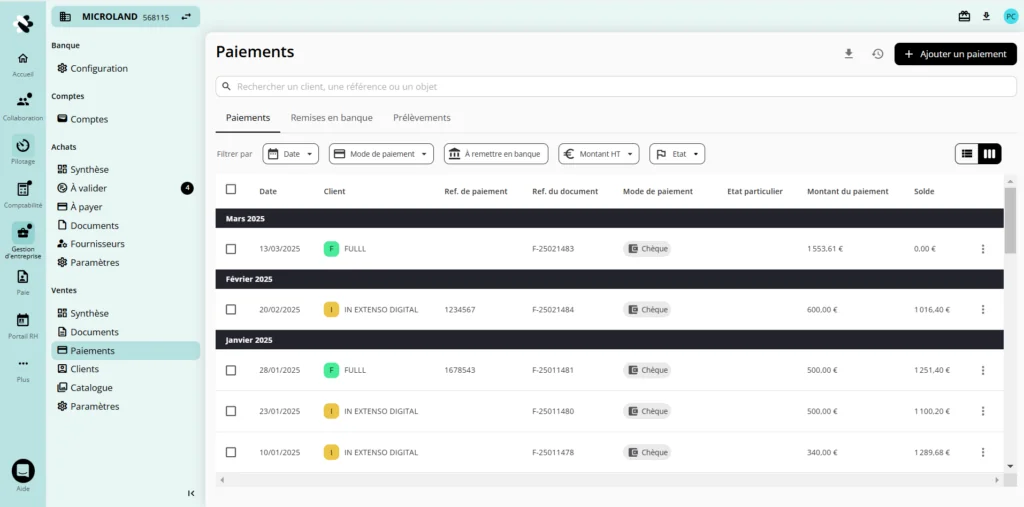1024x507 pixels.
Task: Open the Prélèvements tab
Action: click(421, 118)
